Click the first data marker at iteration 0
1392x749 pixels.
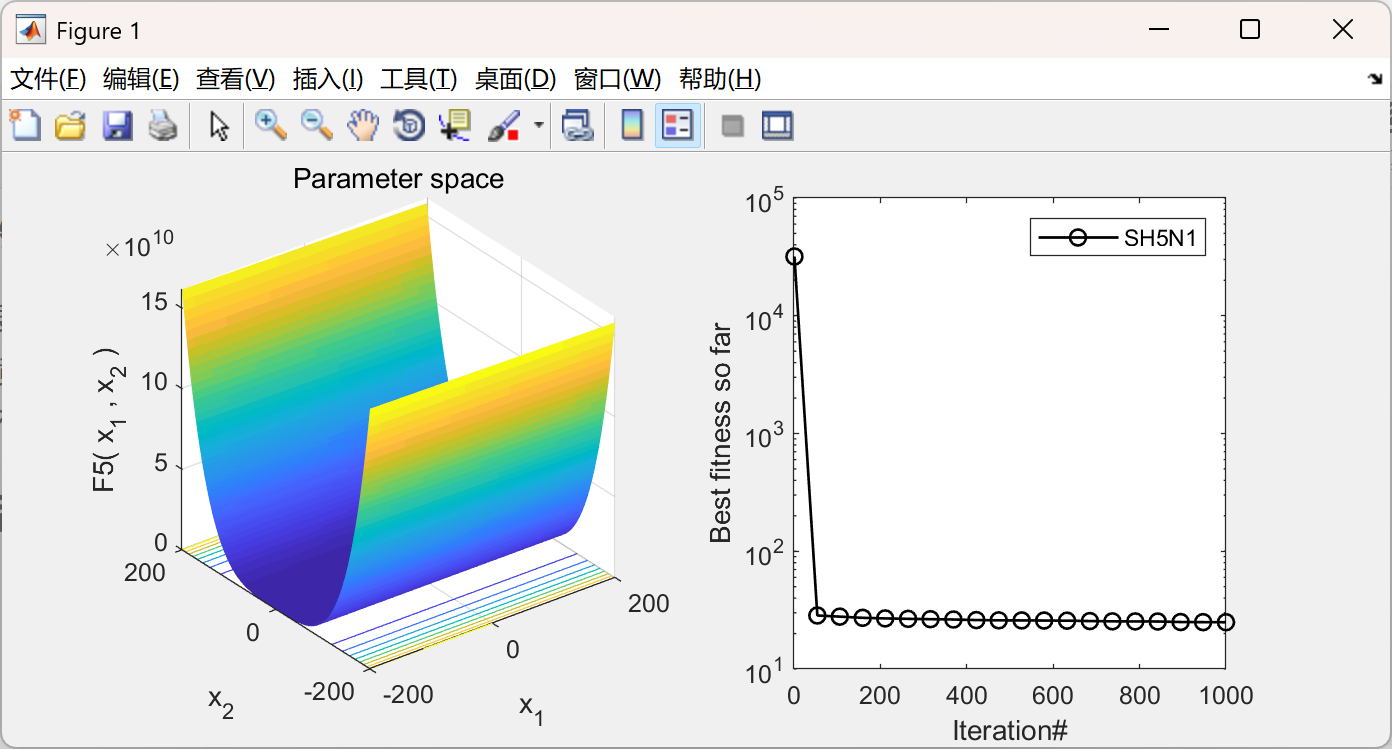coord(794,256)
